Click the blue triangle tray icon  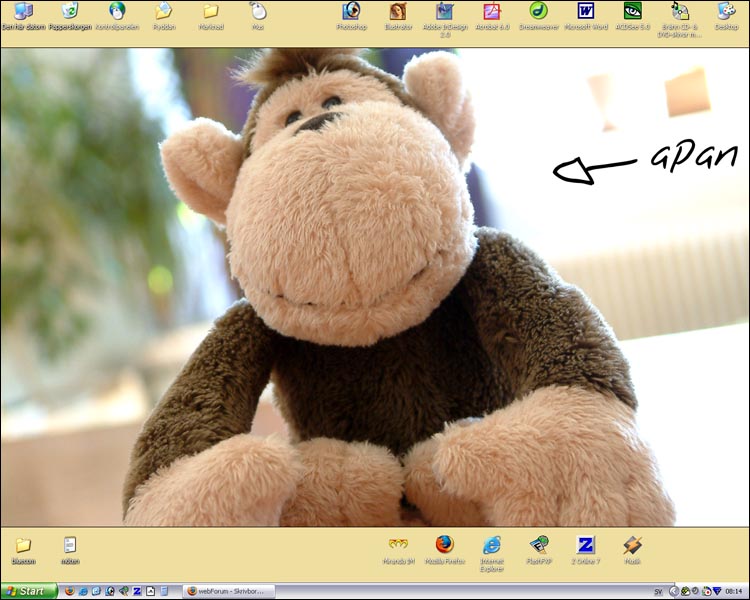(717, 591)
